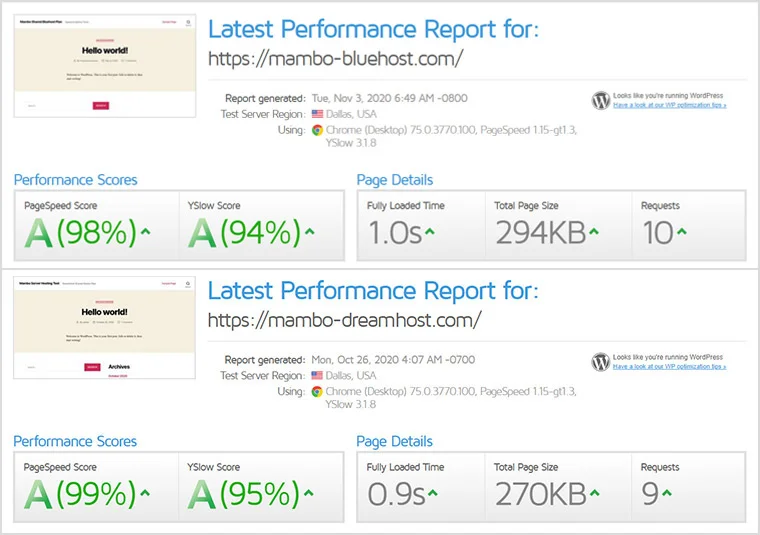Click the arrow beside 9 requests
The image size is (760, 535).
point(667,493)
